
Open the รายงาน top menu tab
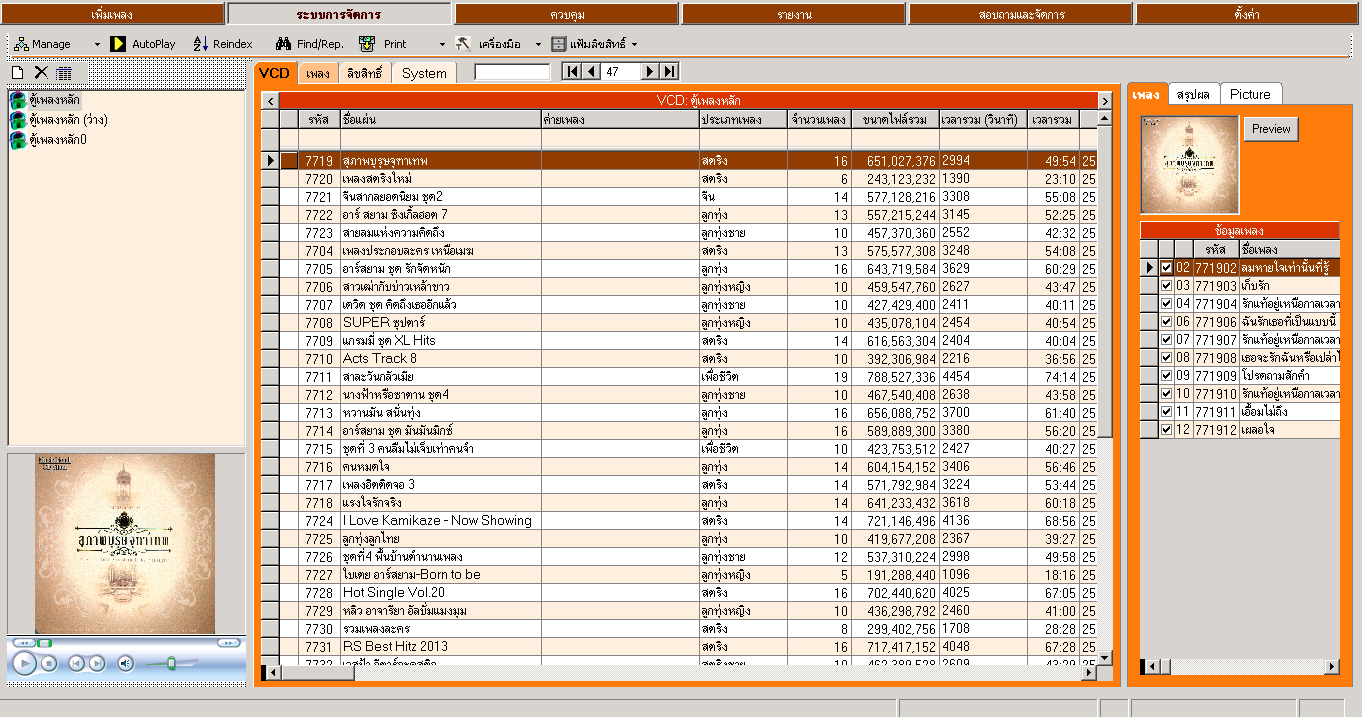[794, 14]
